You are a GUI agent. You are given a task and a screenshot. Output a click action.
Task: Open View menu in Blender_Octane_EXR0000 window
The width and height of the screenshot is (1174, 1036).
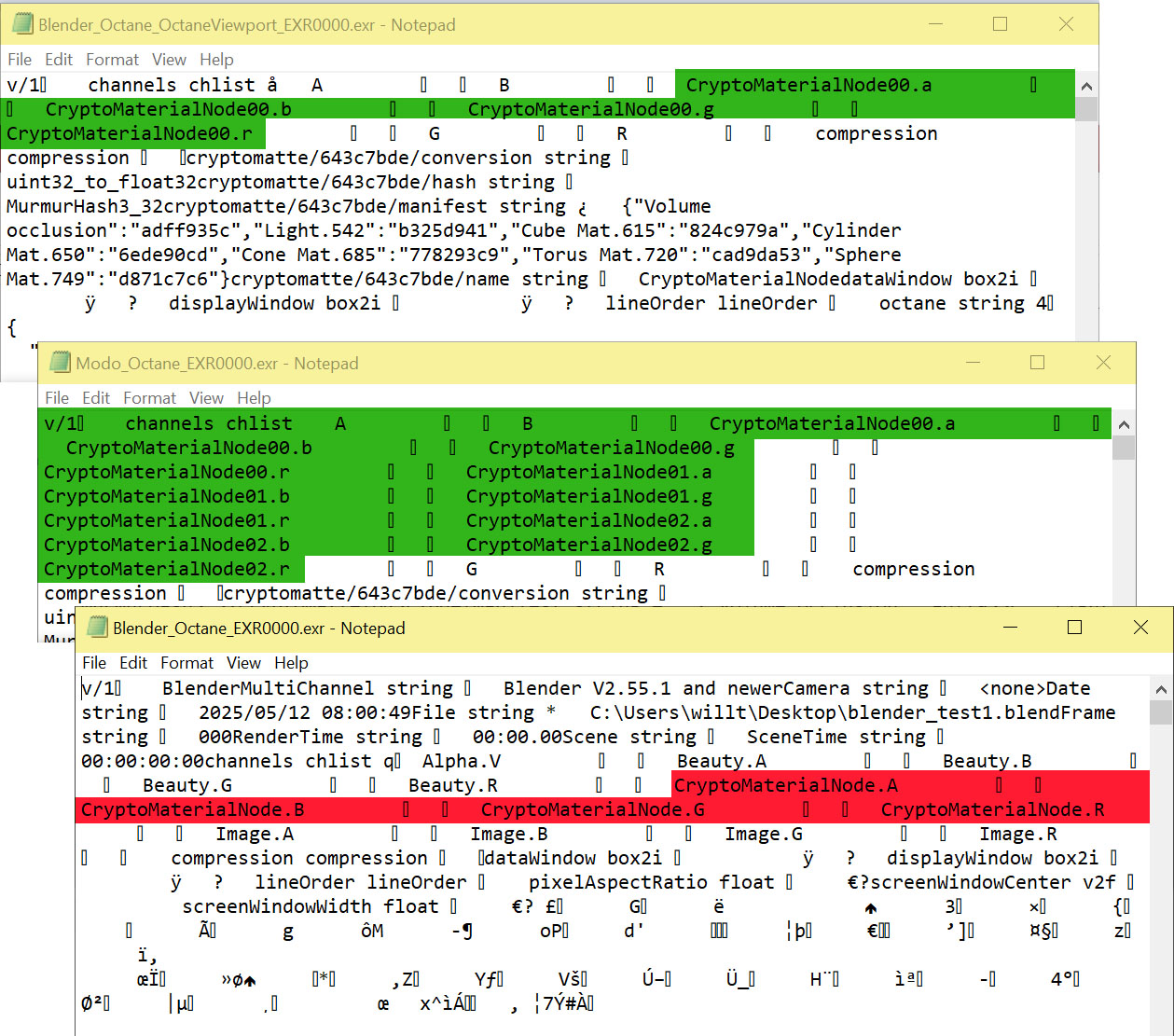[243, 663]
